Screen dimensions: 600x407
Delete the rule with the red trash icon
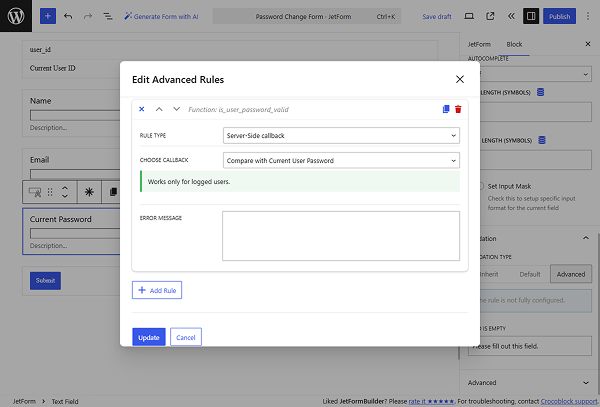[458, 109]
